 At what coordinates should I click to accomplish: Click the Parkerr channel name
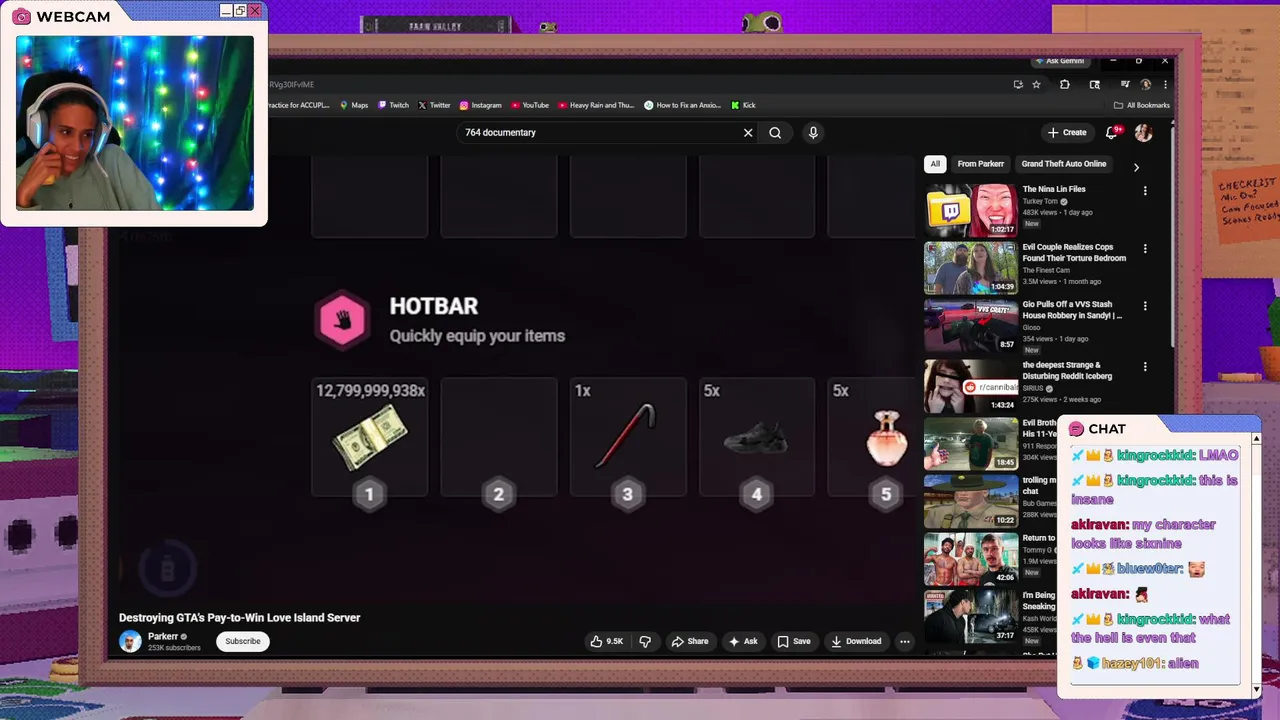[x=163, y=636]
